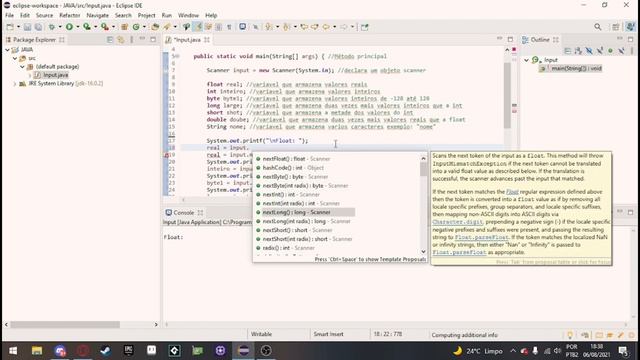
Task: Switch to the Input.java editor tab
Action: [x=187, y=40]
